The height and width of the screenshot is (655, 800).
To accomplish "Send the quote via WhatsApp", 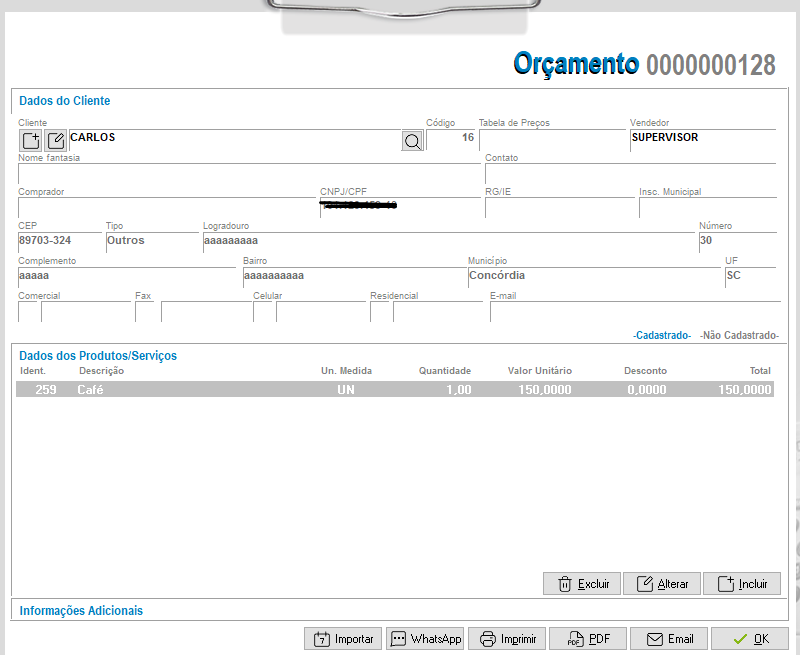I will (426, 639).
